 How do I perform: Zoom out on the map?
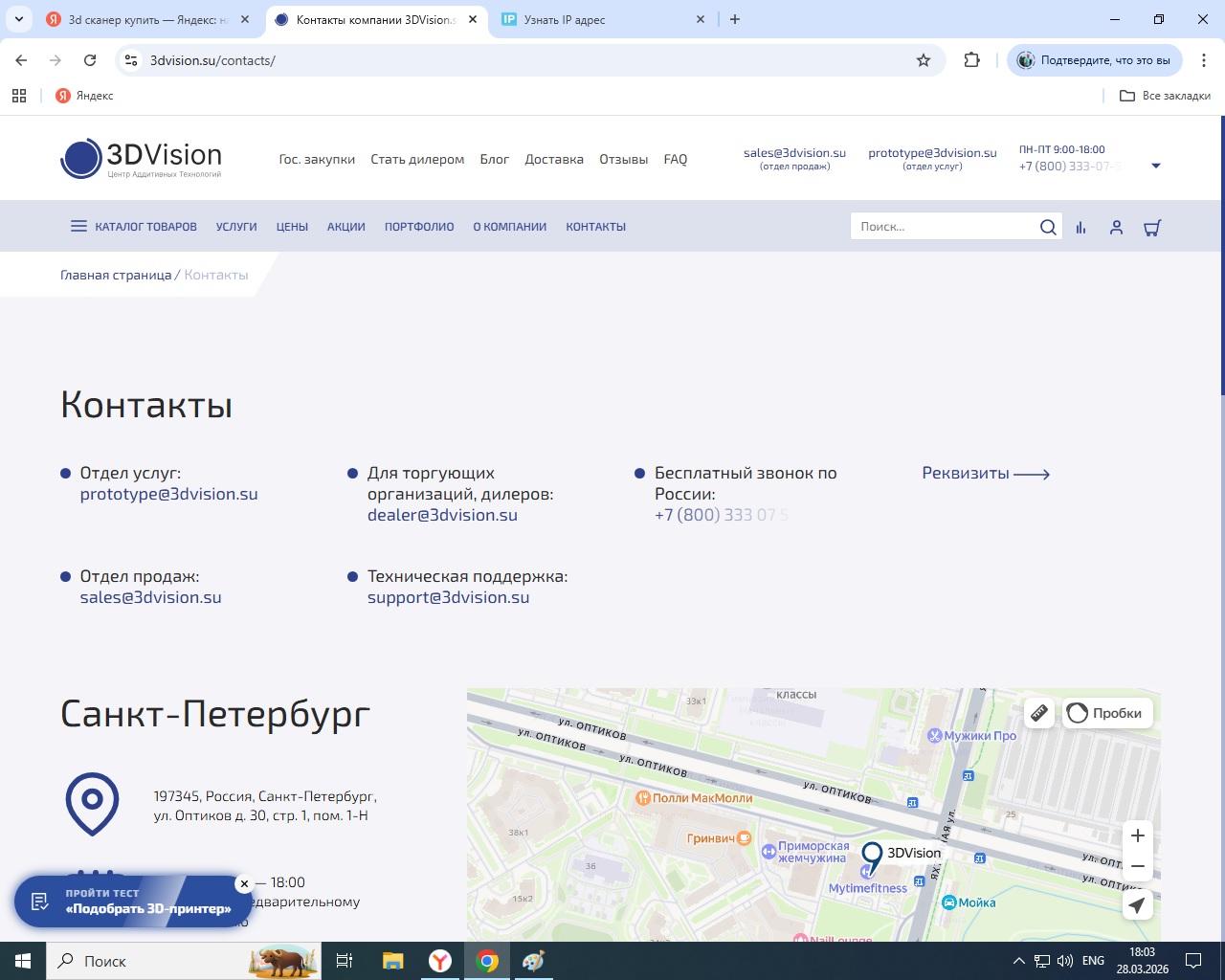coord(1137,867)
